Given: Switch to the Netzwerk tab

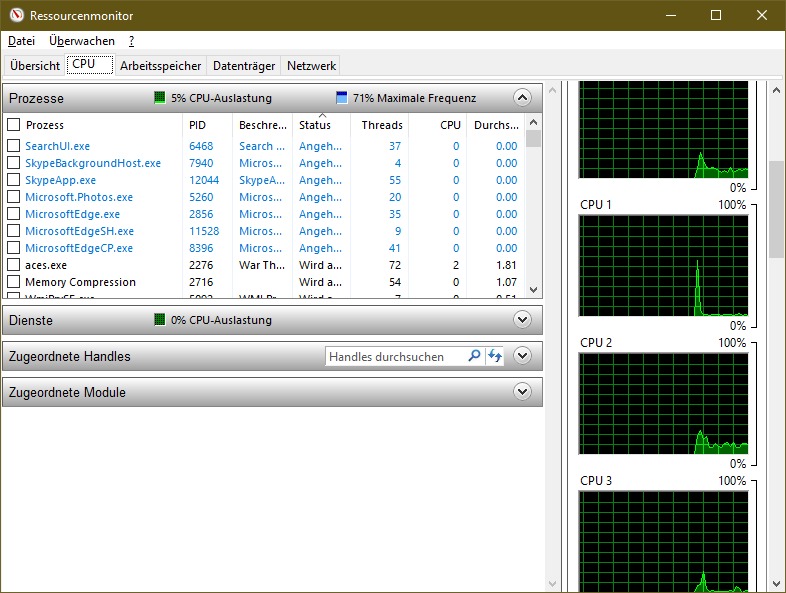Looking at the screenshot, I should coord(311,66).
